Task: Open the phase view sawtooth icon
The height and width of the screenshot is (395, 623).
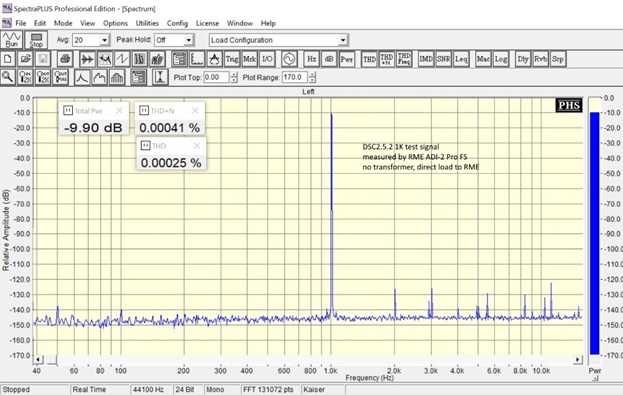Action: click(x=122, y=59)
